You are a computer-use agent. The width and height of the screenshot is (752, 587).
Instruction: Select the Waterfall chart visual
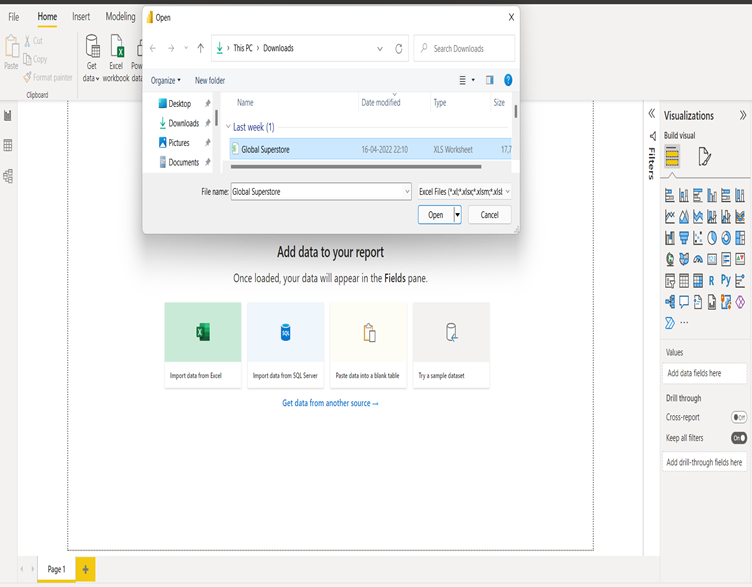[670, 238]
